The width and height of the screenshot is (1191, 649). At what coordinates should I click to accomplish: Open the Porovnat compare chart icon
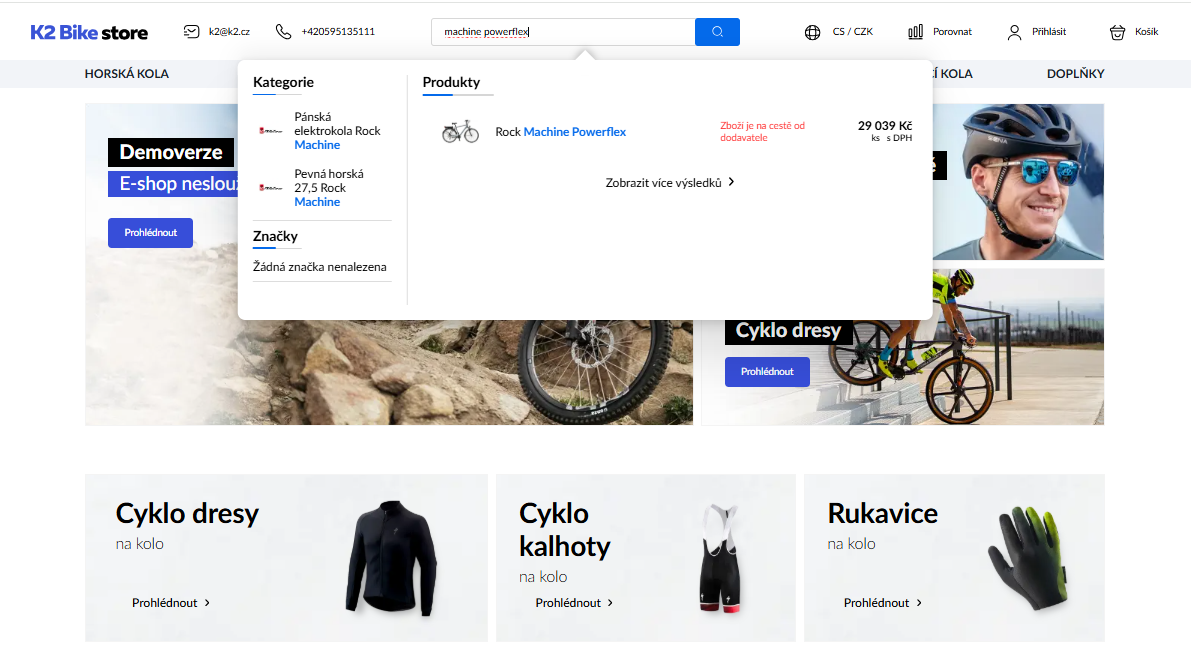915,32
